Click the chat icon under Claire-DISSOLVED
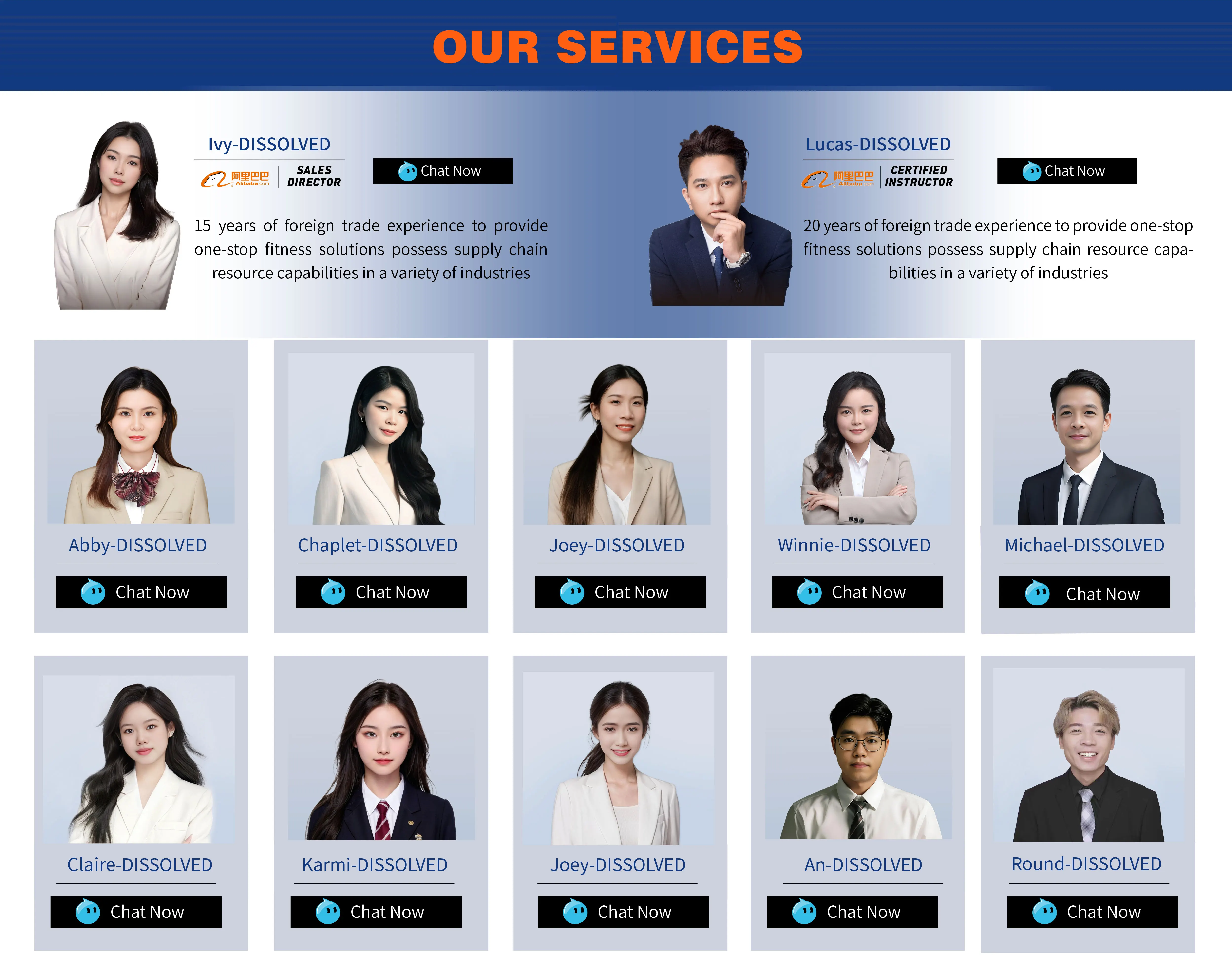Screen dimensions: 1232x972 pyautogui.click(x=88, y=911)
